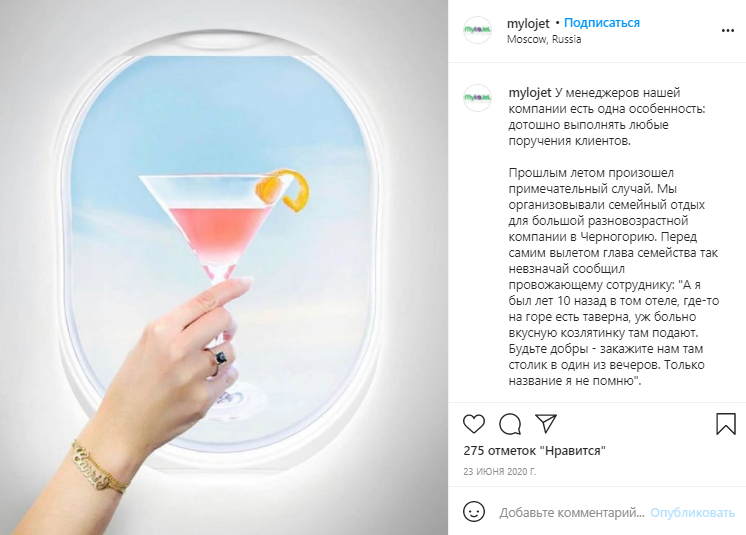The height and width of the screenshot is (535, 746).
Task: Save post using bookmark icon
Action: point(726,424)
